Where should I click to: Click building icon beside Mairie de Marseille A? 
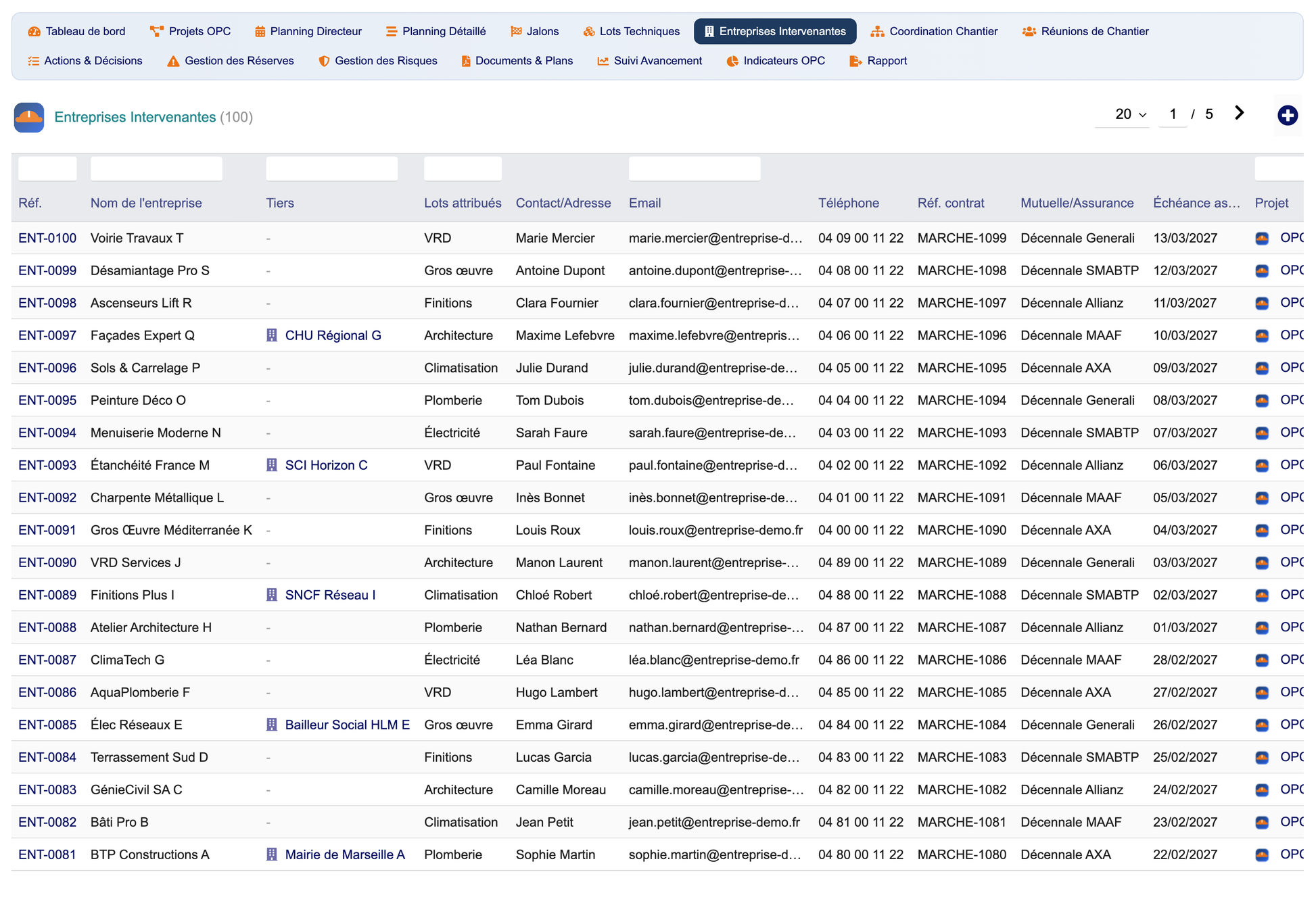pyautogui.click(x=272, y=854)
